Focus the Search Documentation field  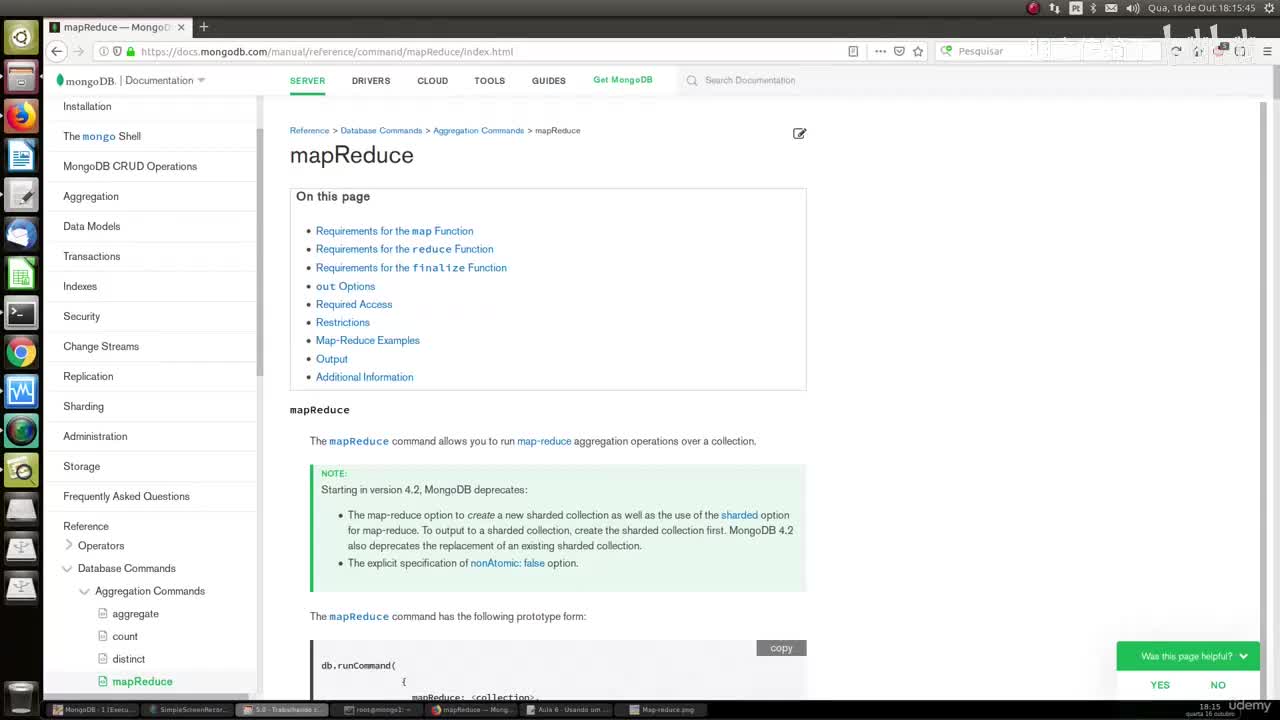tap(750, 80)
